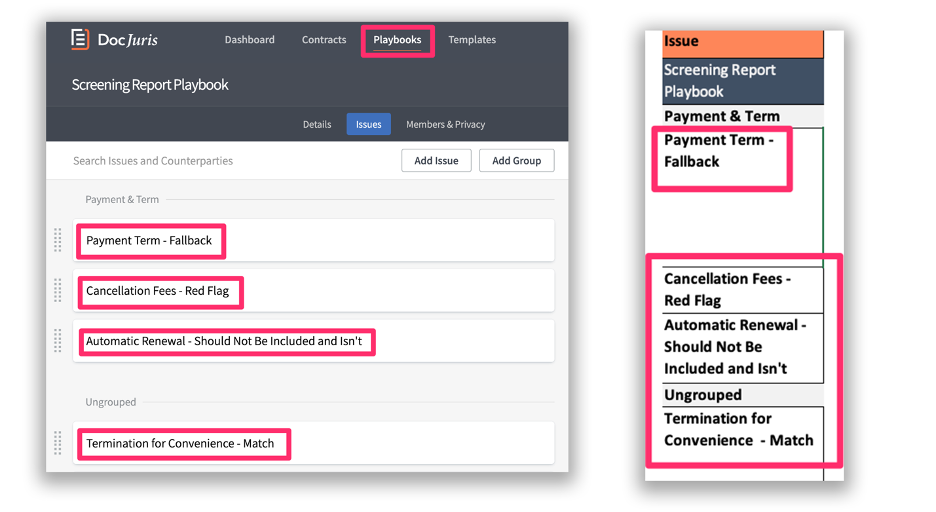Select the orange Issue header cell in spreadsheet
The height and width of the screenshot is (512, 936).
tap(743, 44)
